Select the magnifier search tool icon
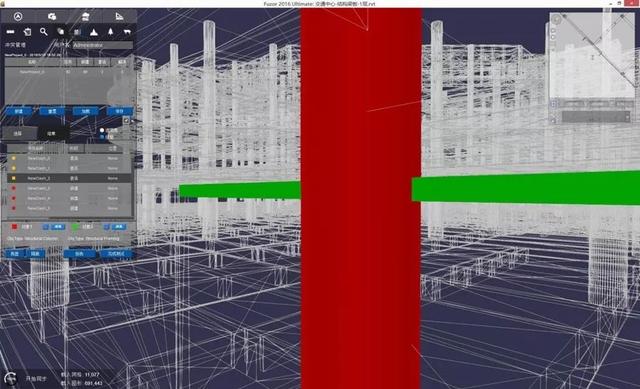The height and width of the screenshot is (389, 640). 44,31
